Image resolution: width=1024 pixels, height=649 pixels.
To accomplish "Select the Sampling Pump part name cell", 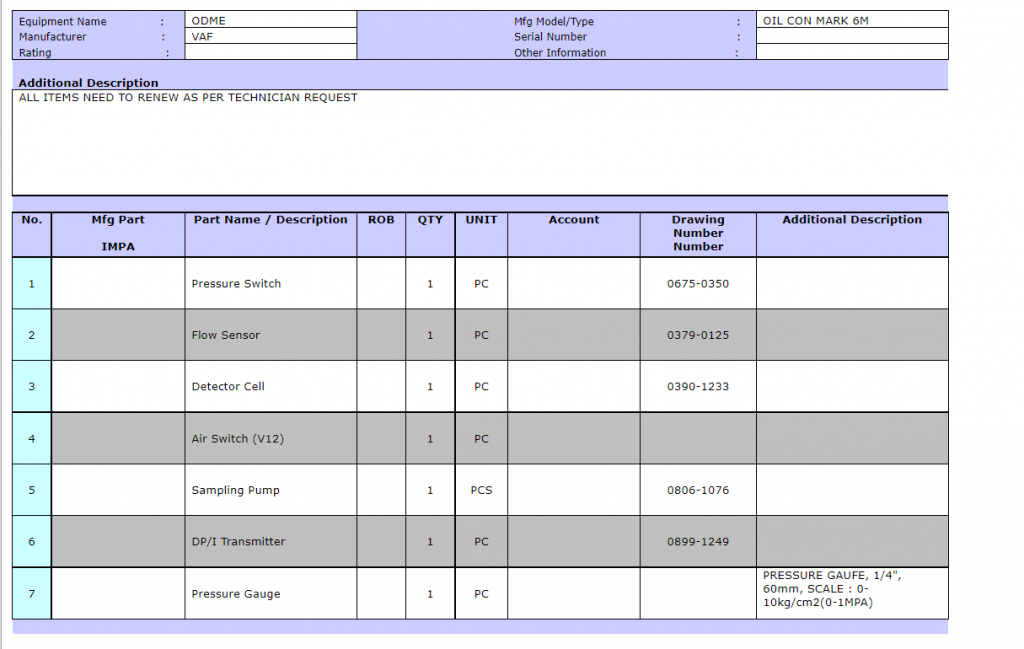I will tap(236, 491).
